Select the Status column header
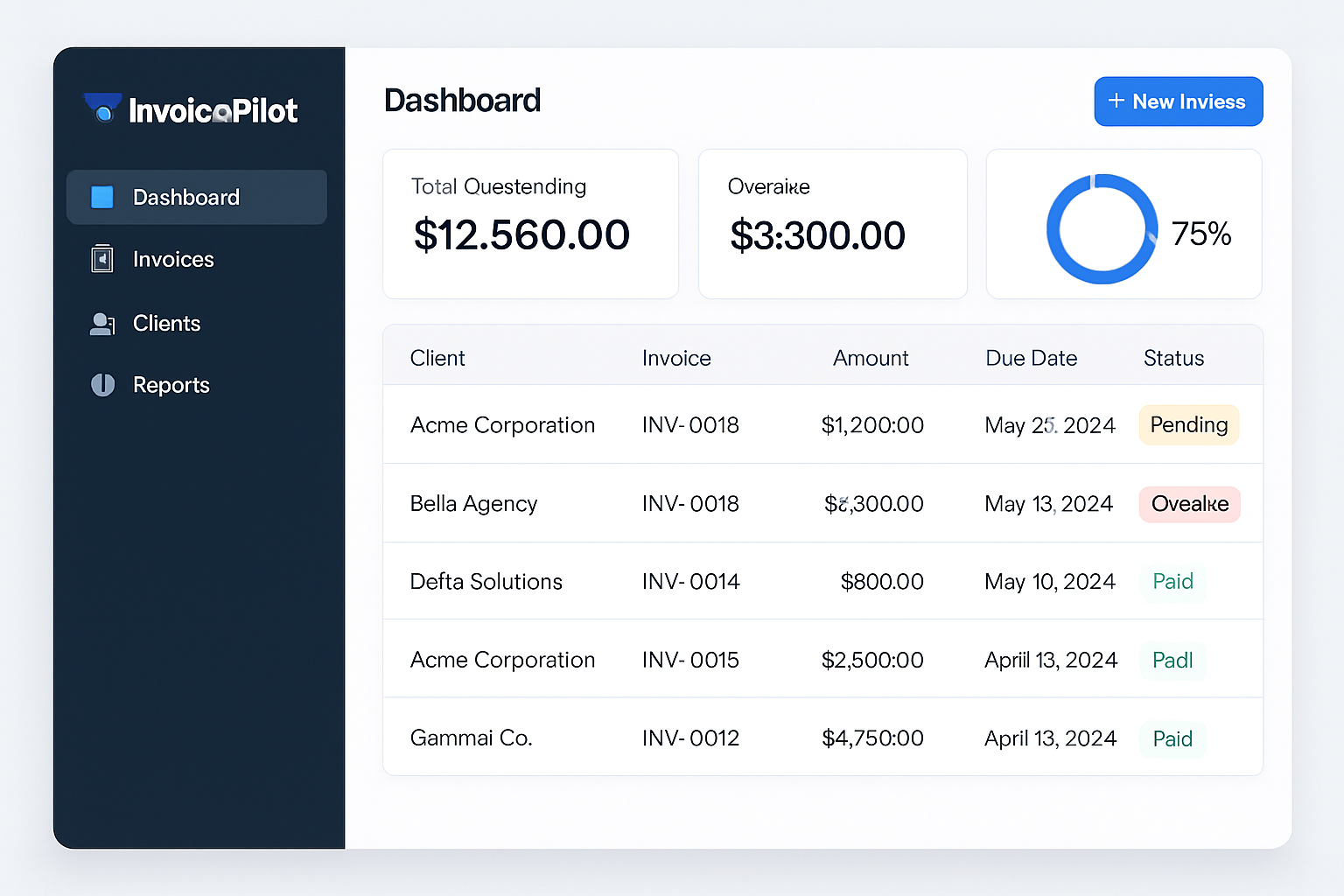This screenshot has width=1344, height=896. (x=1173, y=358)
